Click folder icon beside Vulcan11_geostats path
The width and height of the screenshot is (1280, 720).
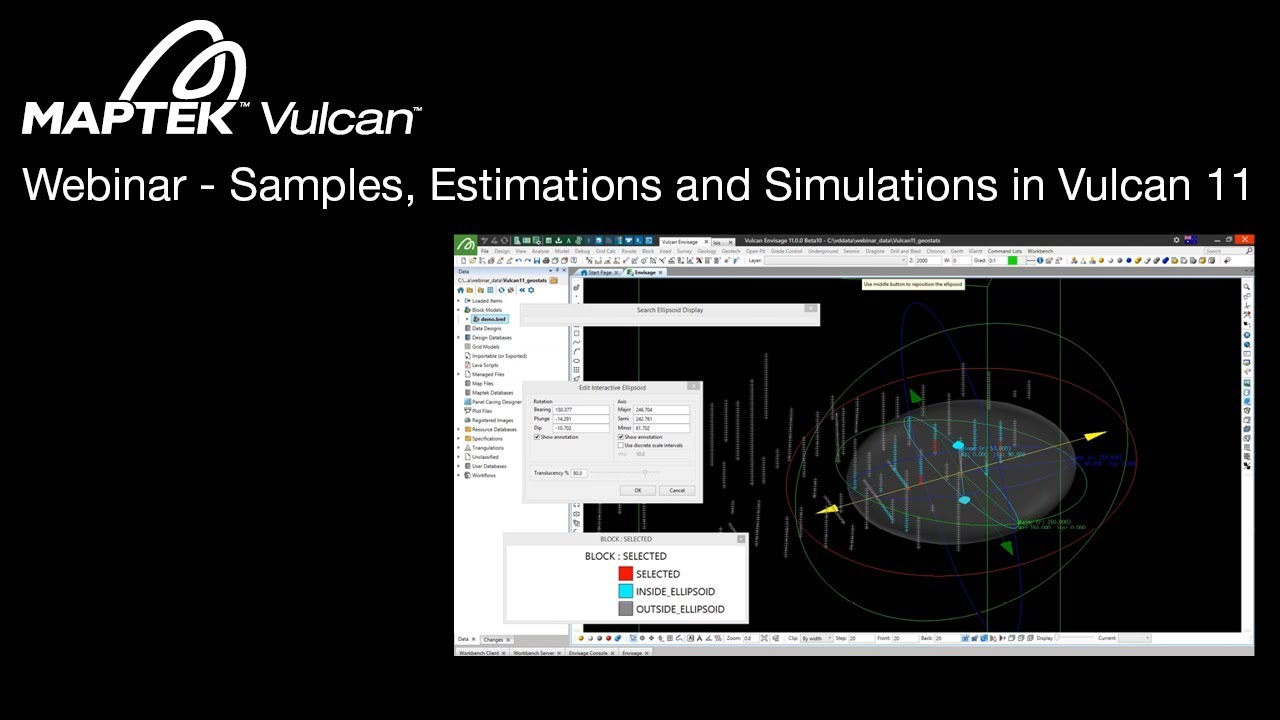click(553, 281)
